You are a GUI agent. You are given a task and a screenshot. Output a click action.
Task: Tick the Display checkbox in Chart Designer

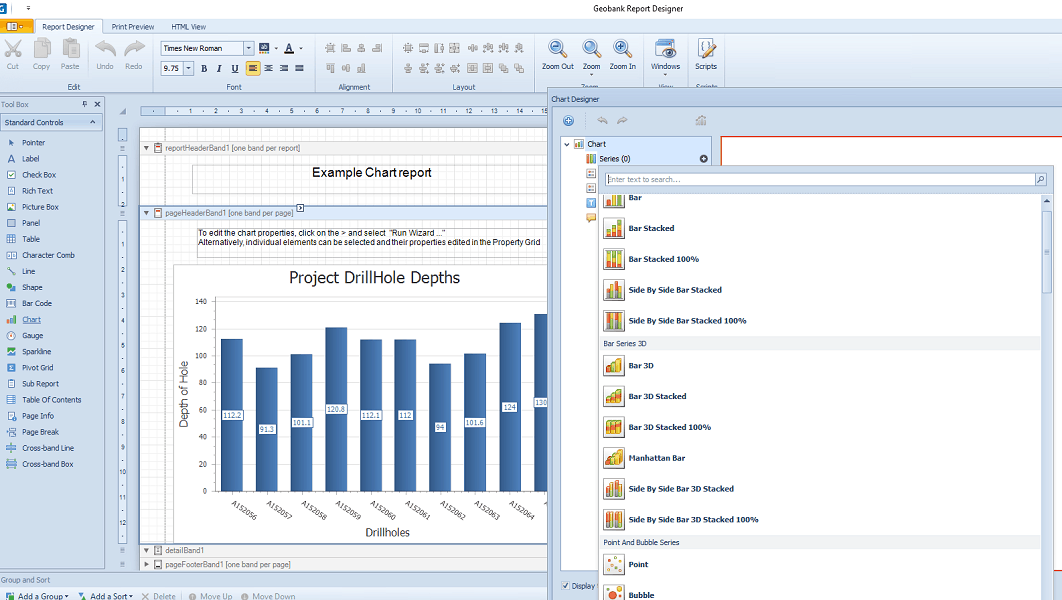[566, 586]
